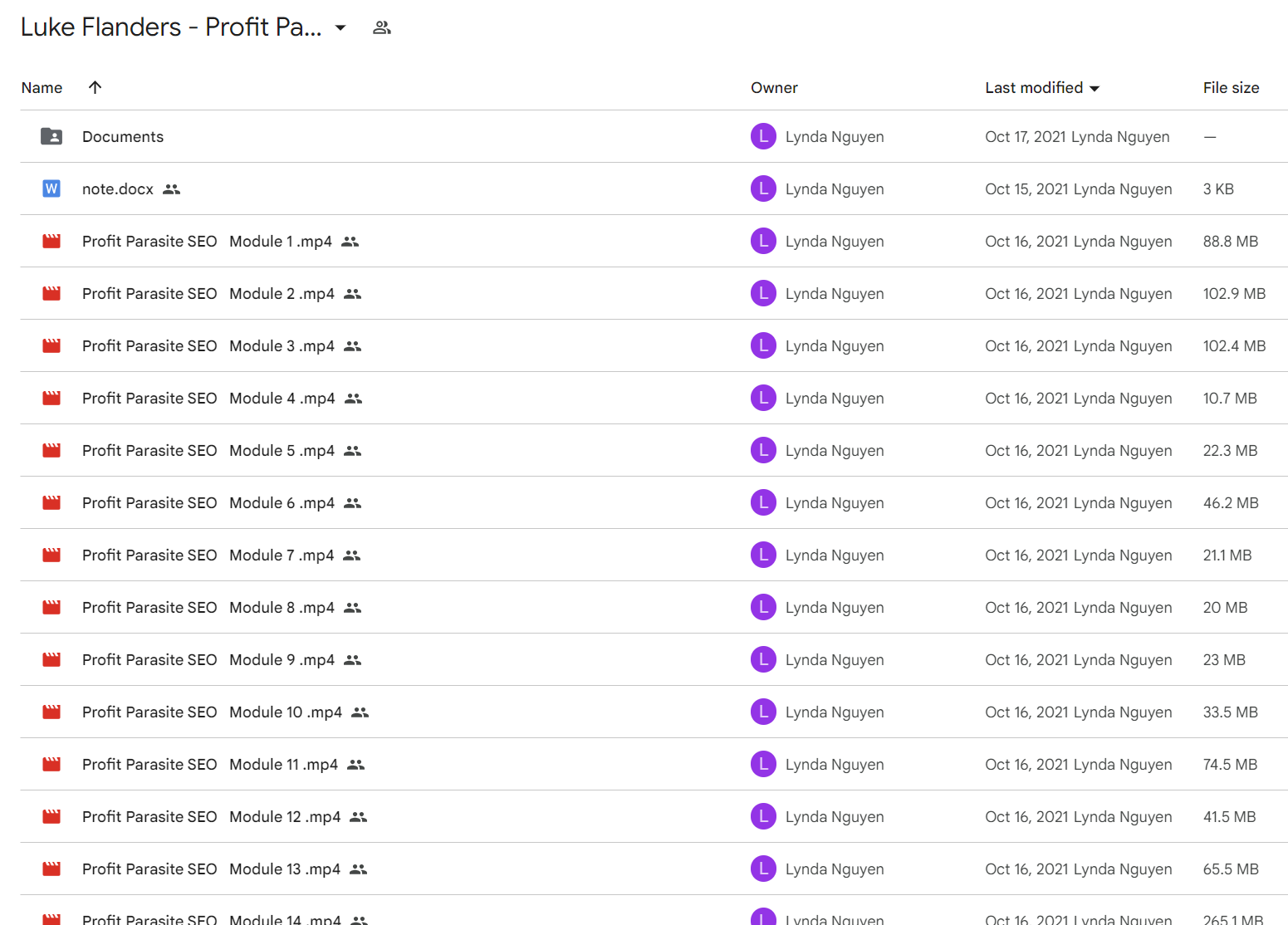Click the shared icon next to Module 6 .mp4
The height and width of the screenshot is (925, 1288).
click(353, 503)
